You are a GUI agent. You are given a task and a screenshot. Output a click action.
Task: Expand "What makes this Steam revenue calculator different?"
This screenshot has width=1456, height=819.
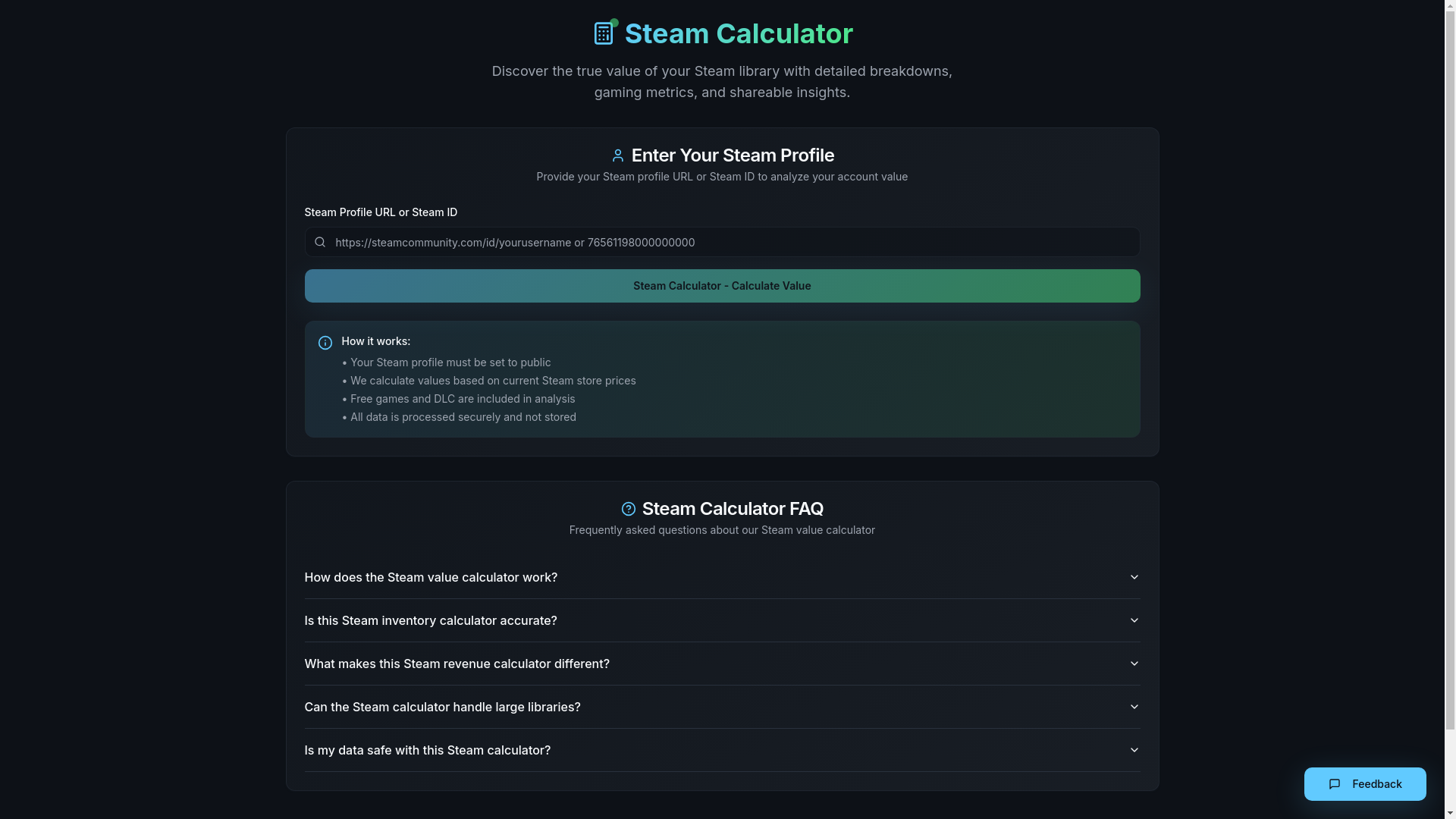pyautogui.click(x=722, y=664)
